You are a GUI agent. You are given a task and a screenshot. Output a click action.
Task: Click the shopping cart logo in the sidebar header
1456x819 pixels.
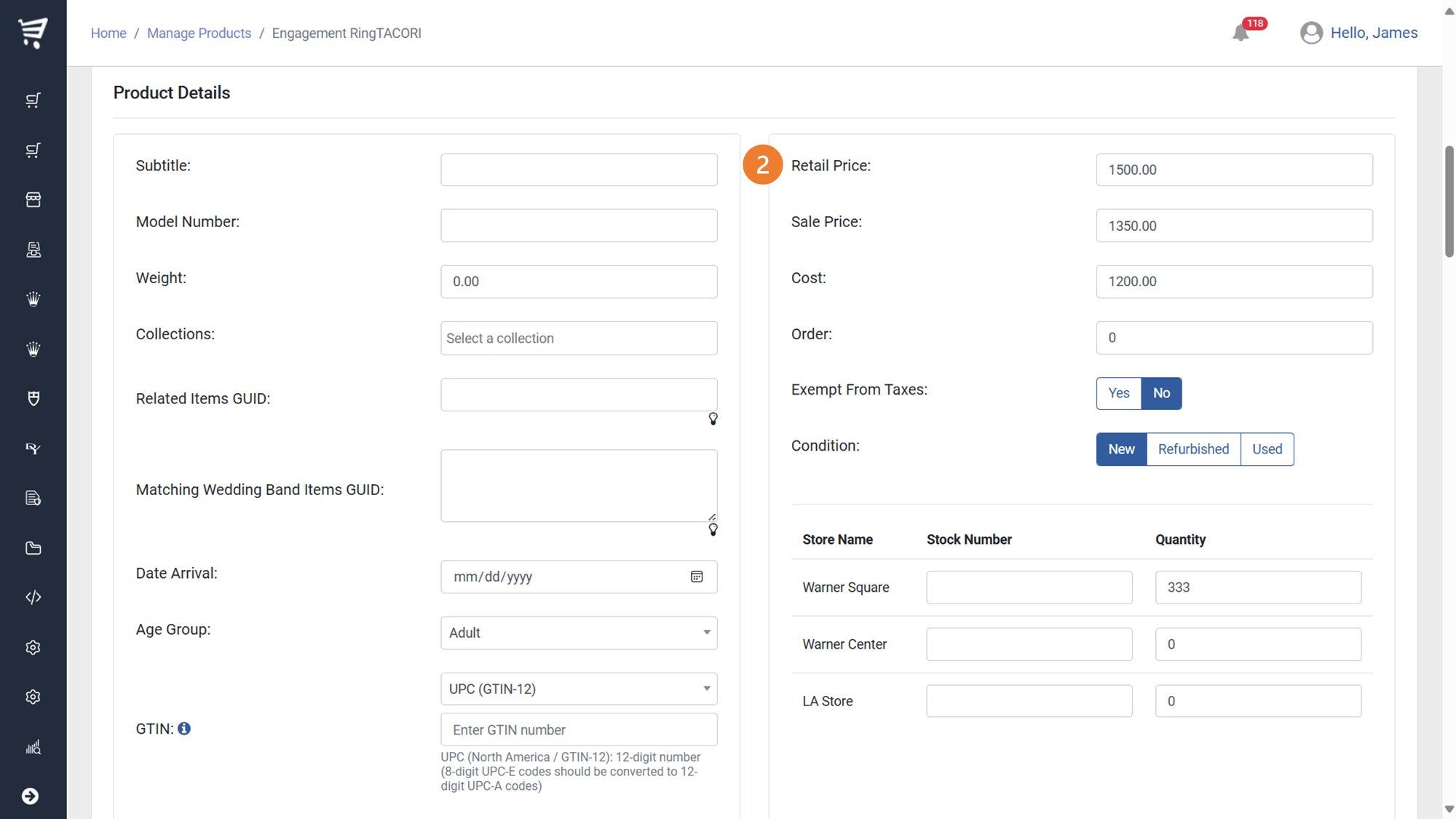(x=33, y=33)
